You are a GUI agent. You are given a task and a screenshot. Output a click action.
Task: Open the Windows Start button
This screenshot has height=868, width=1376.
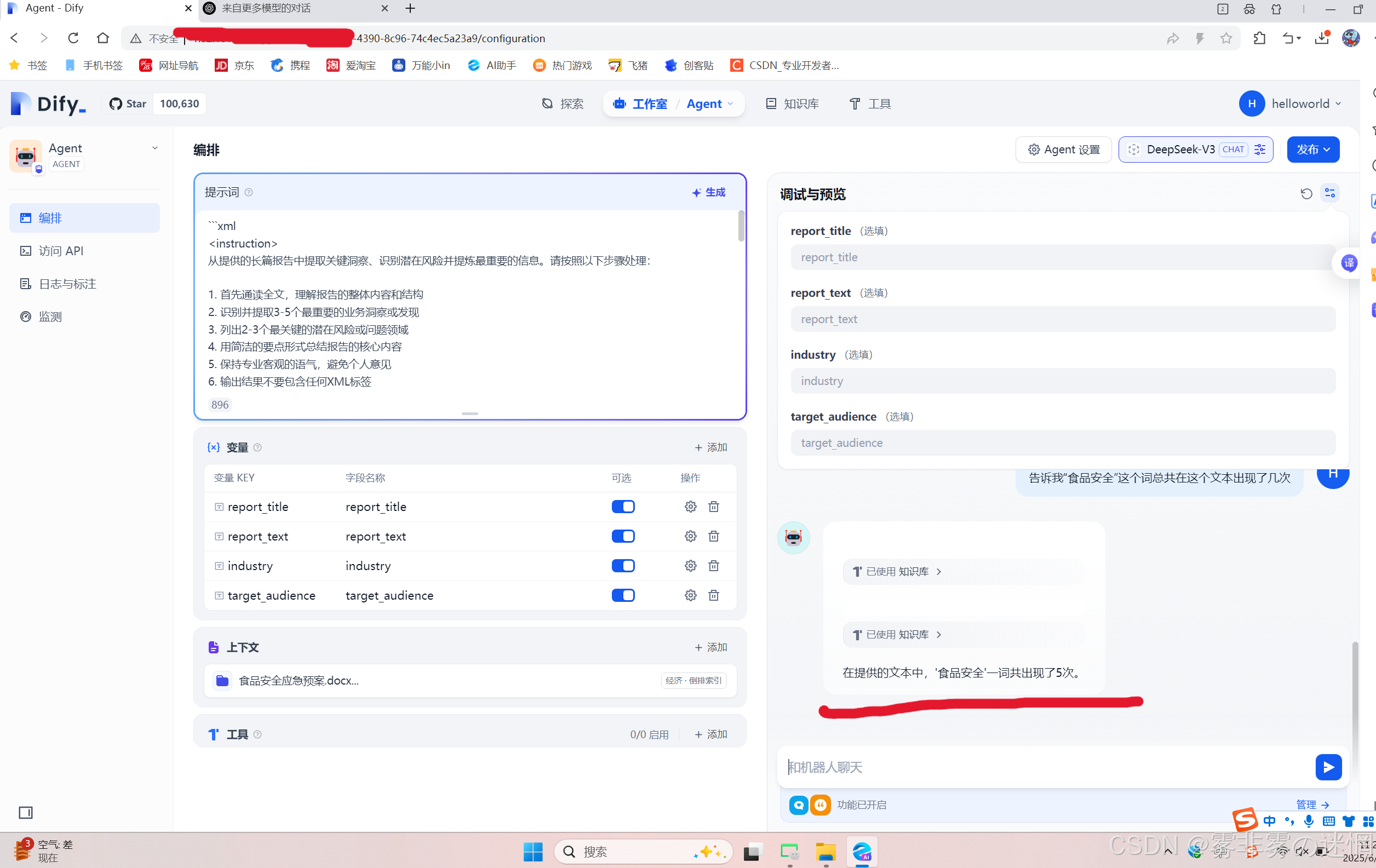532,852
